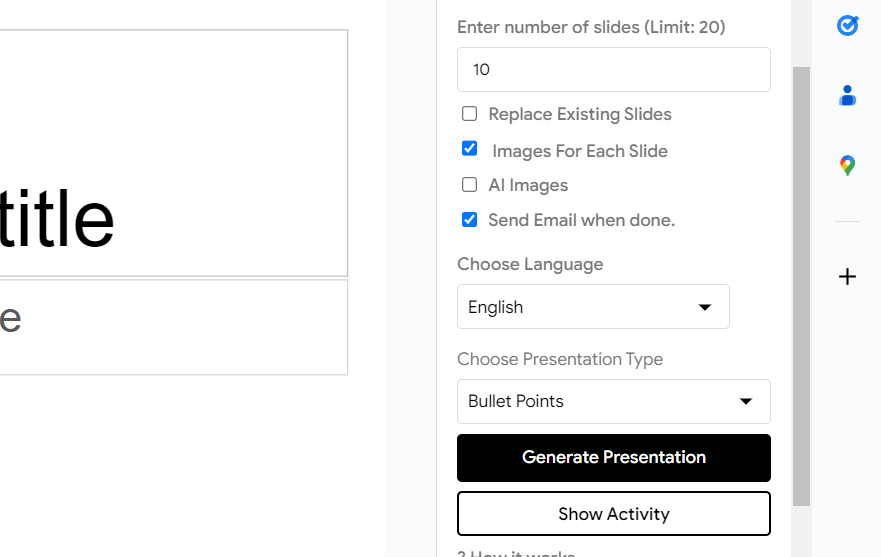This screenshot has height=557, width=881.
Task: Click the add-on panel scrollbar thumb
Action: (801, 285)
